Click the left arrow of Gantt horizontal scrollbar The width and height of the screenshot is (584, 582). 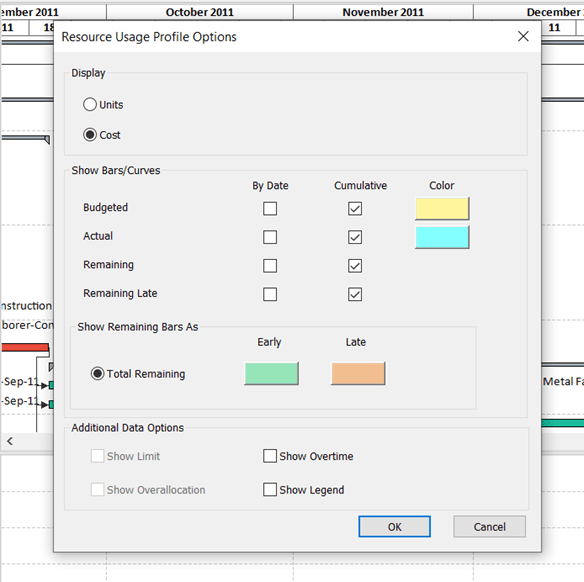pyautogui.click(x=10, y=441)
